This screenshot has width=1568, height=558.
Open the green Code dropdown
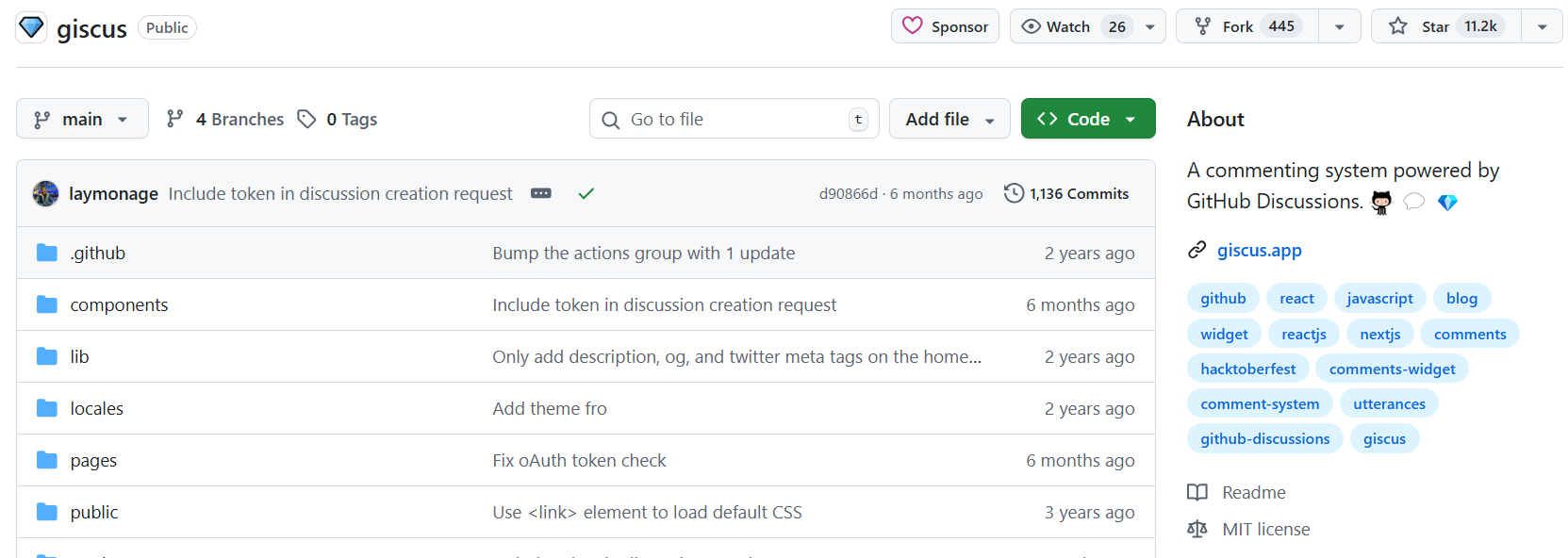1087,119
